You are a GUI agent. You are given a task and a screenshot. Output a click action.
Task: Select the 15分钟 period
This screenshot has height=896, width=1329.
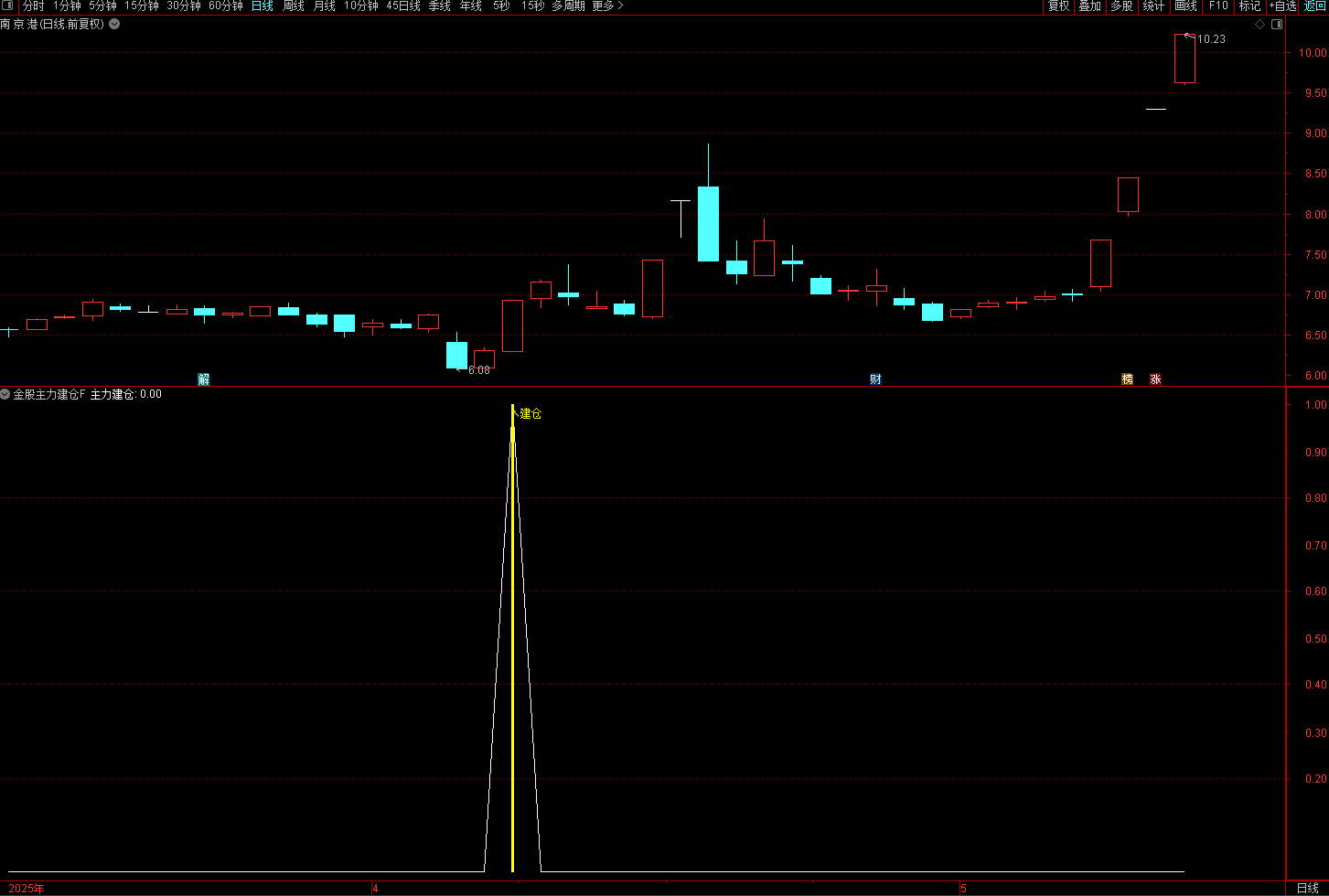pos(142,6)
